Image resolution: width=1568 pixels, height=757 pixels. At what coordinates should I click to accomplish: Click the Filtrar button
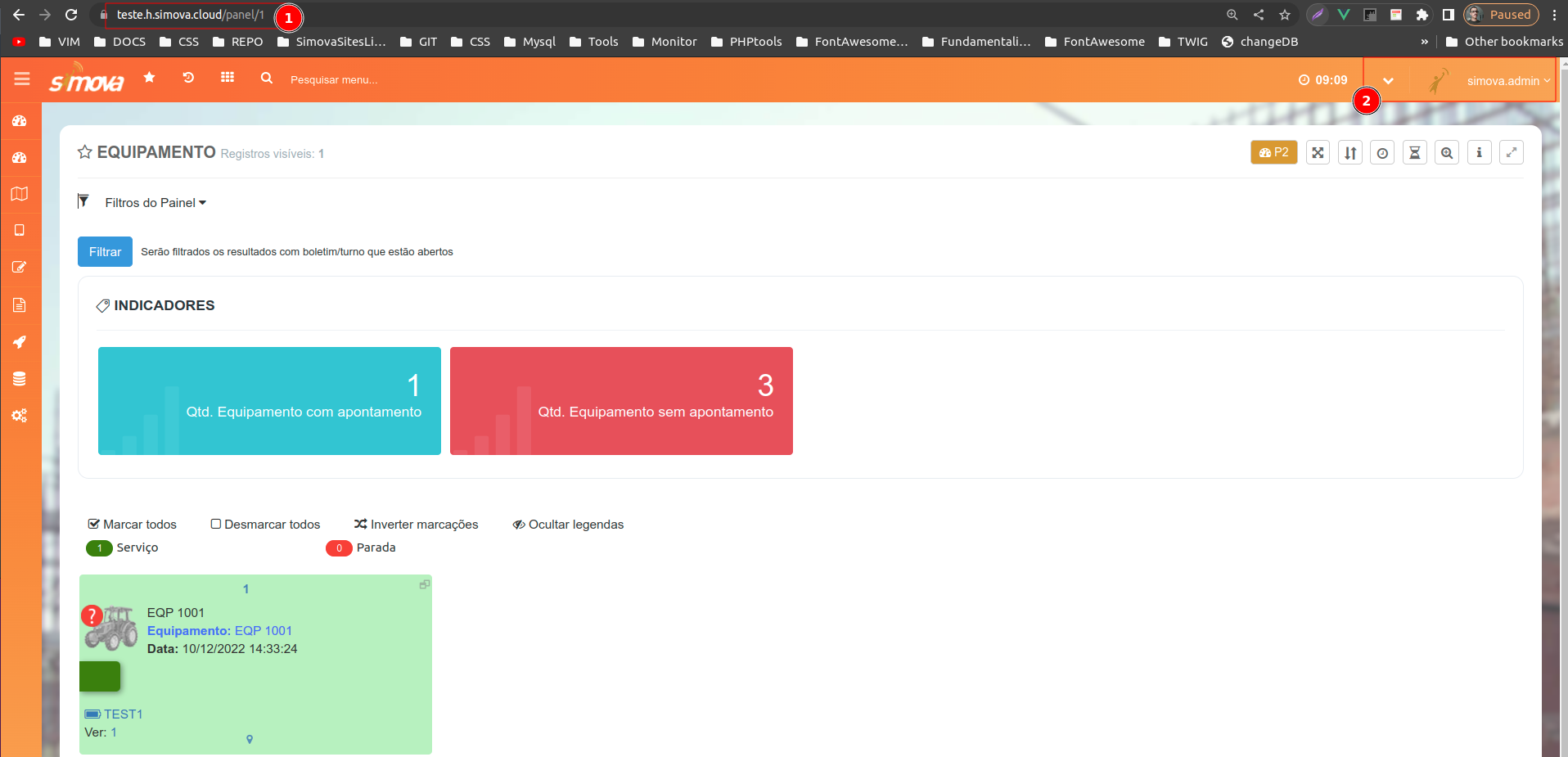[x=105, y=252]
